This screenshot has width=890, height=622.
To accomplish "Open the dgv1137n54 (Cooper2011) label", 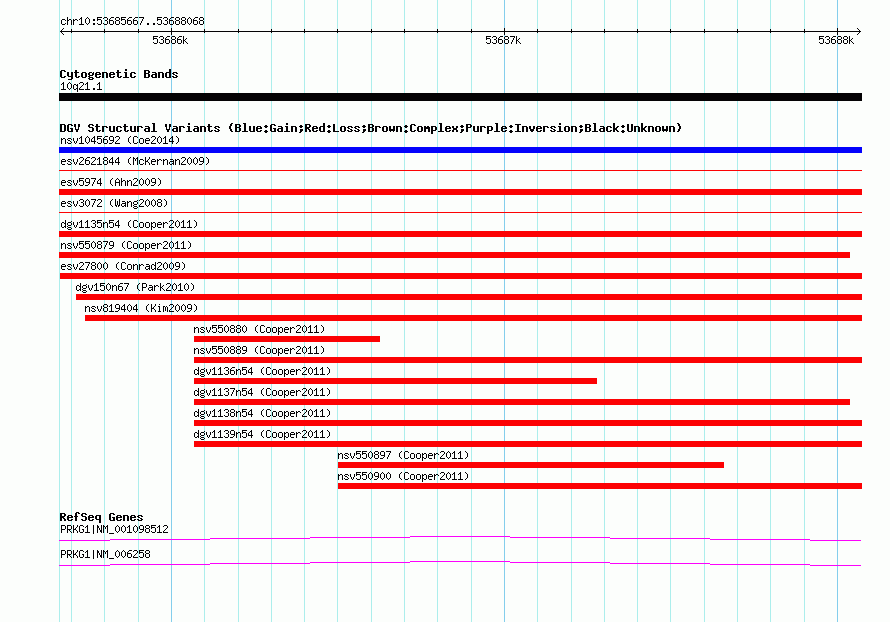I will [x=262, y=392].
